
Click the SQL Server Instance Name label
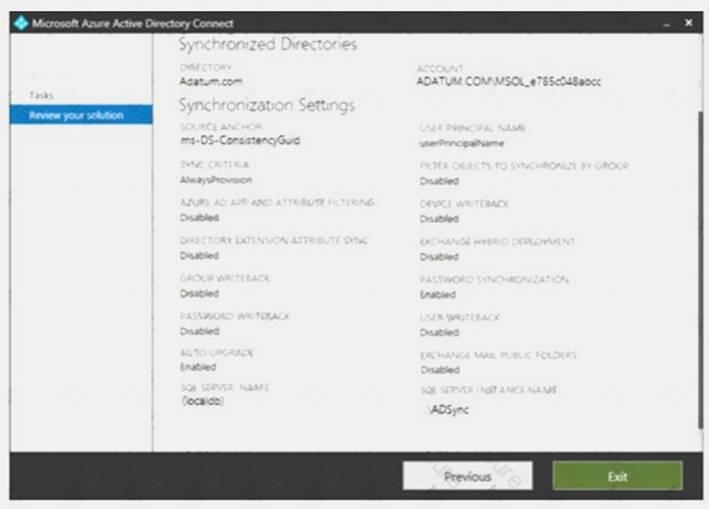click(488, 390)
